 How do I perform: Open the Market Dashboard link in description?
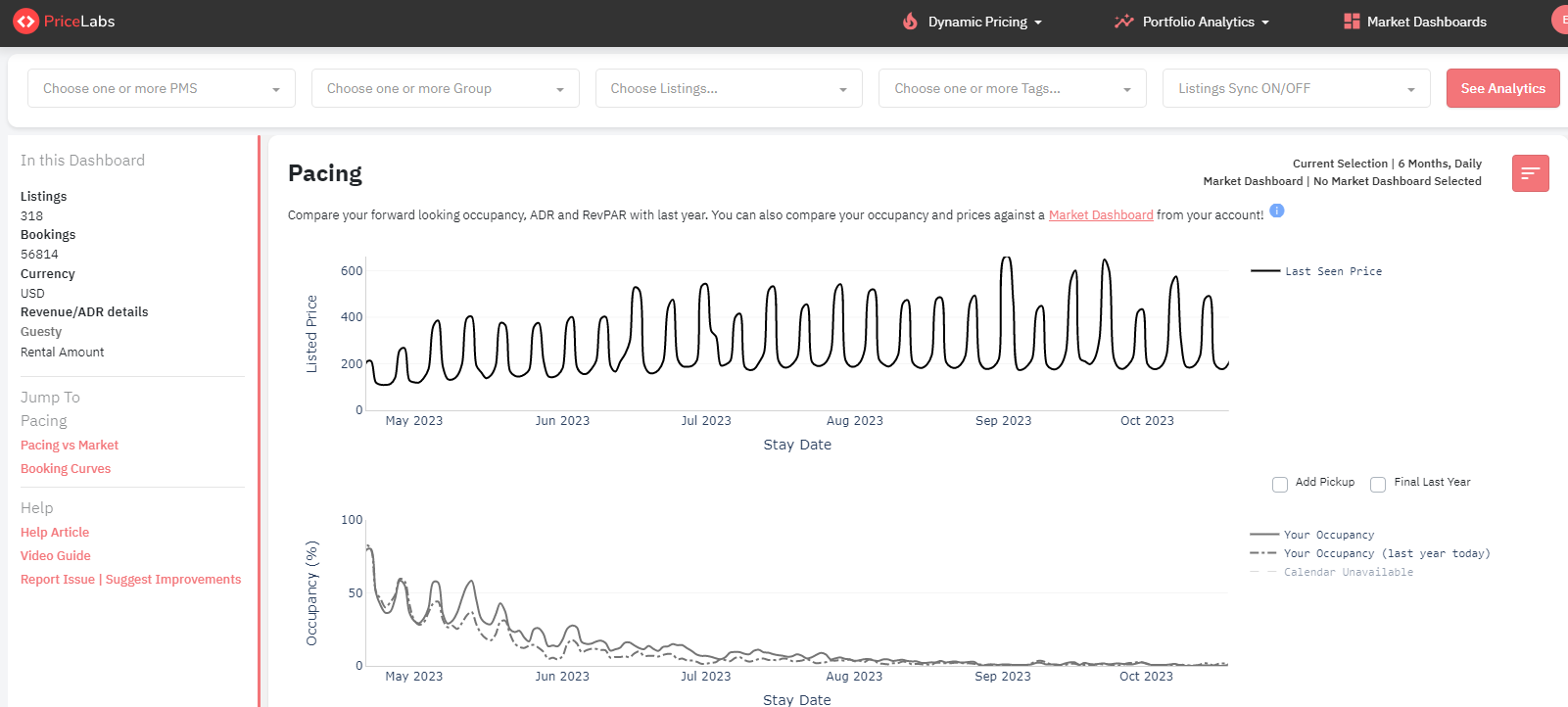(1101, 214)
